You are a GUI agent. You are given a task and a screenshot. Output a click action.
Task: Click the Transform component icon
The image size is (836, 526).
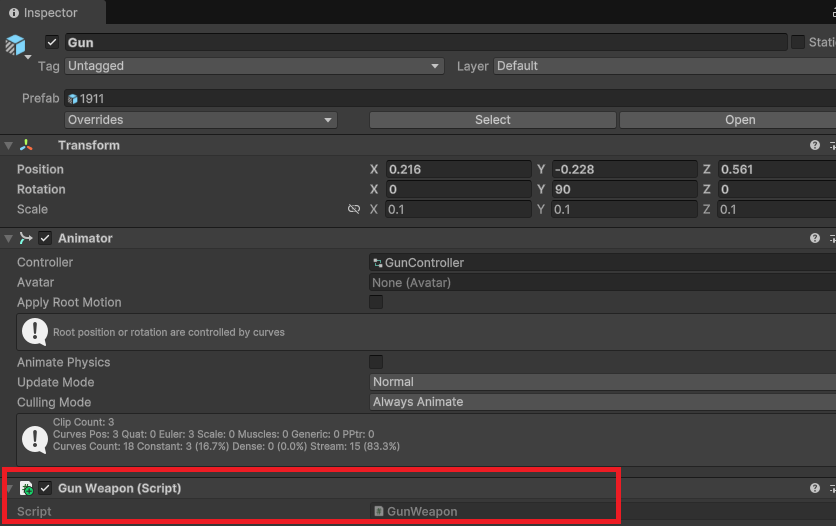[x=26, y=145]
